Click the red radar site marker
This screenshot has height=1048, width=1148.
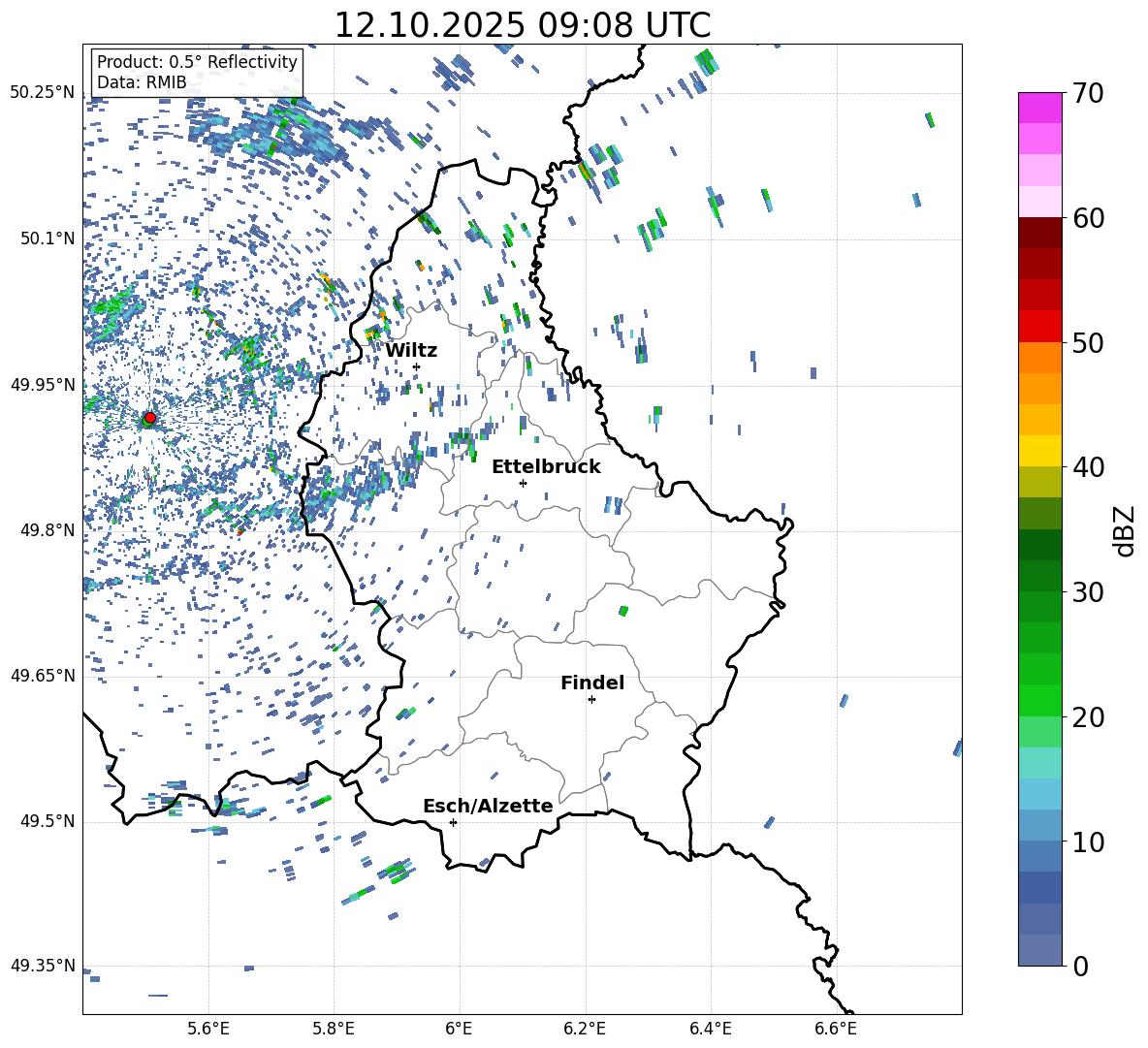150,418
